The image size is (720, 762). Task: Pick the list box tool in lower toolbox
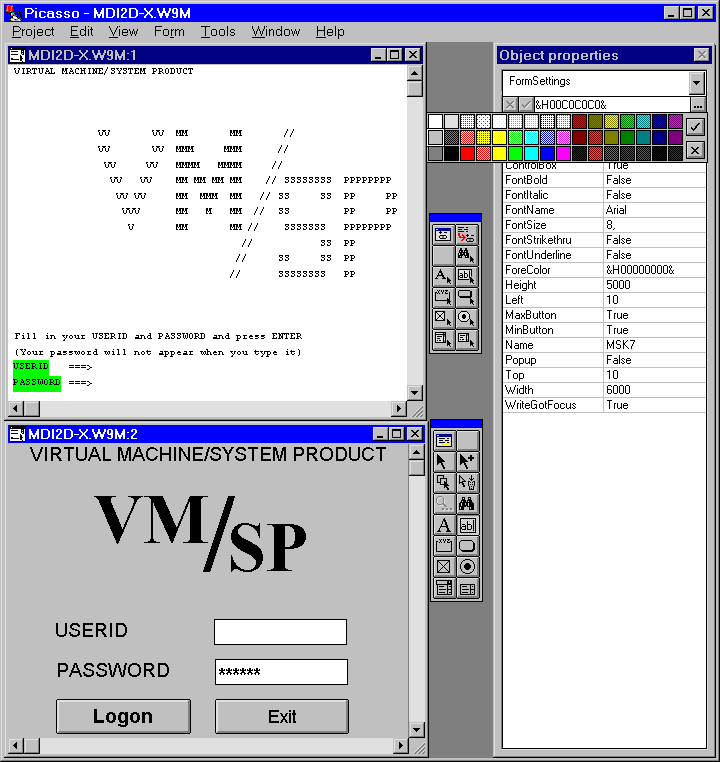467,589
